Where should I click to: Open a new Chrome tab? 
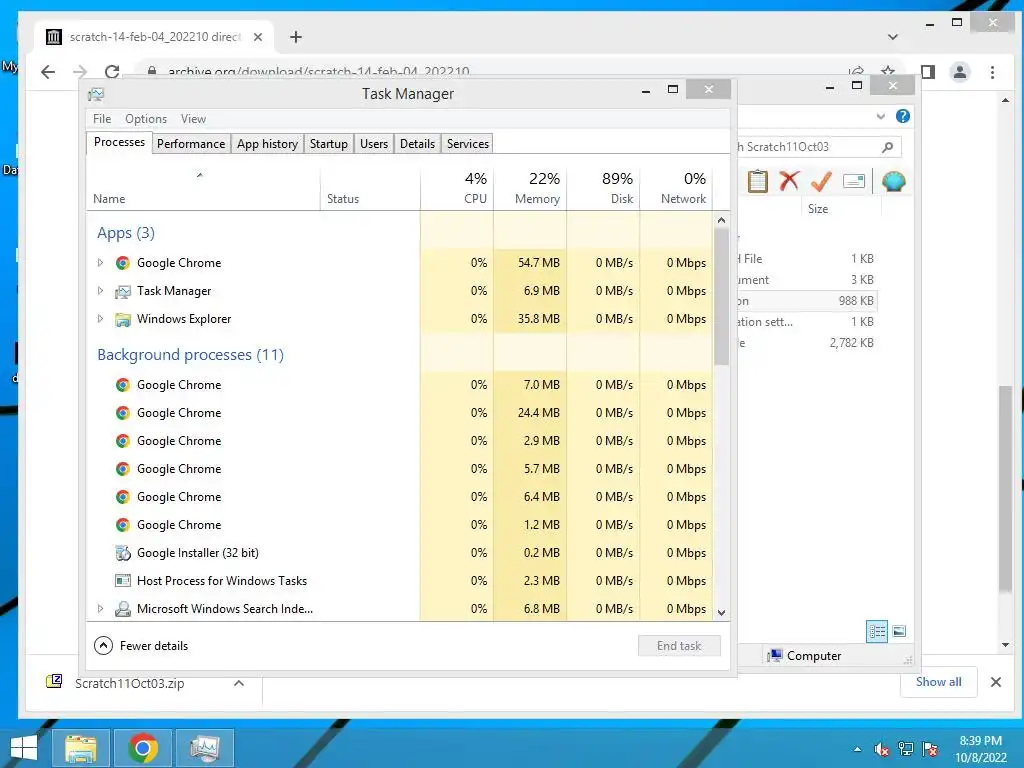point(296,37)
